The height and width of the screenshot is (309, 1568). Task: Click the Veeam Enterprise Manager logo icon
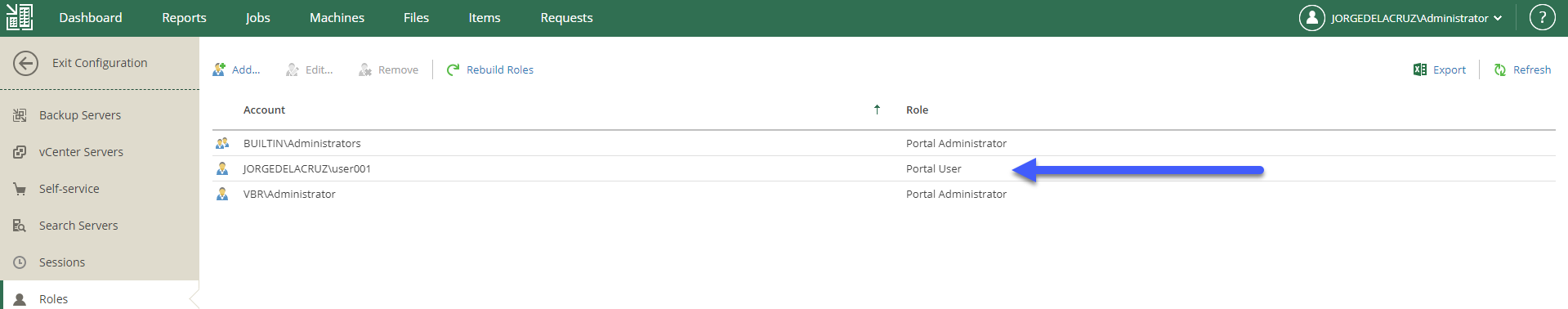click(x=20, y=17)
